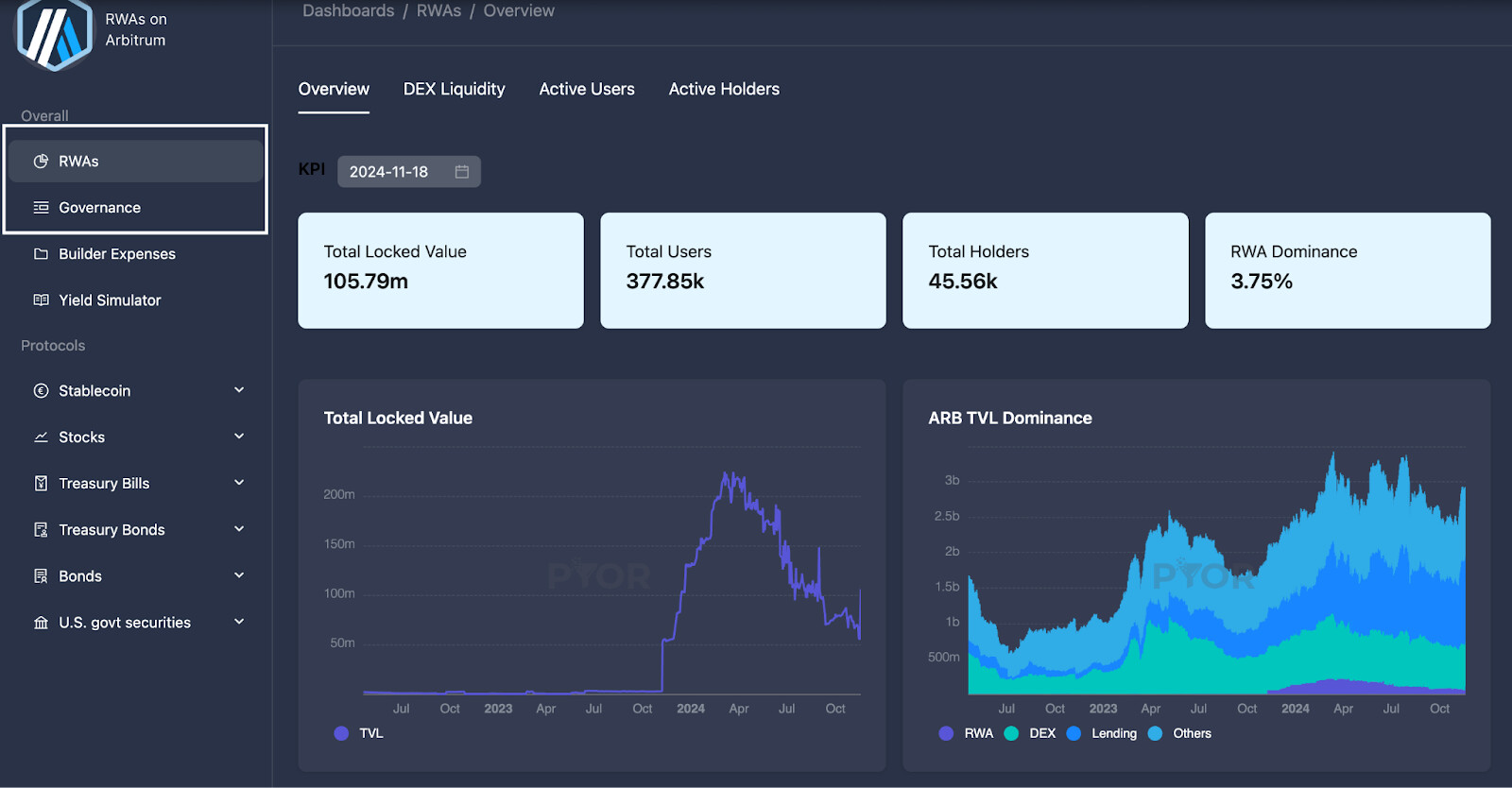1512x788 pixels.
Task: Click the 200m axis label
Action: [339, 494]
